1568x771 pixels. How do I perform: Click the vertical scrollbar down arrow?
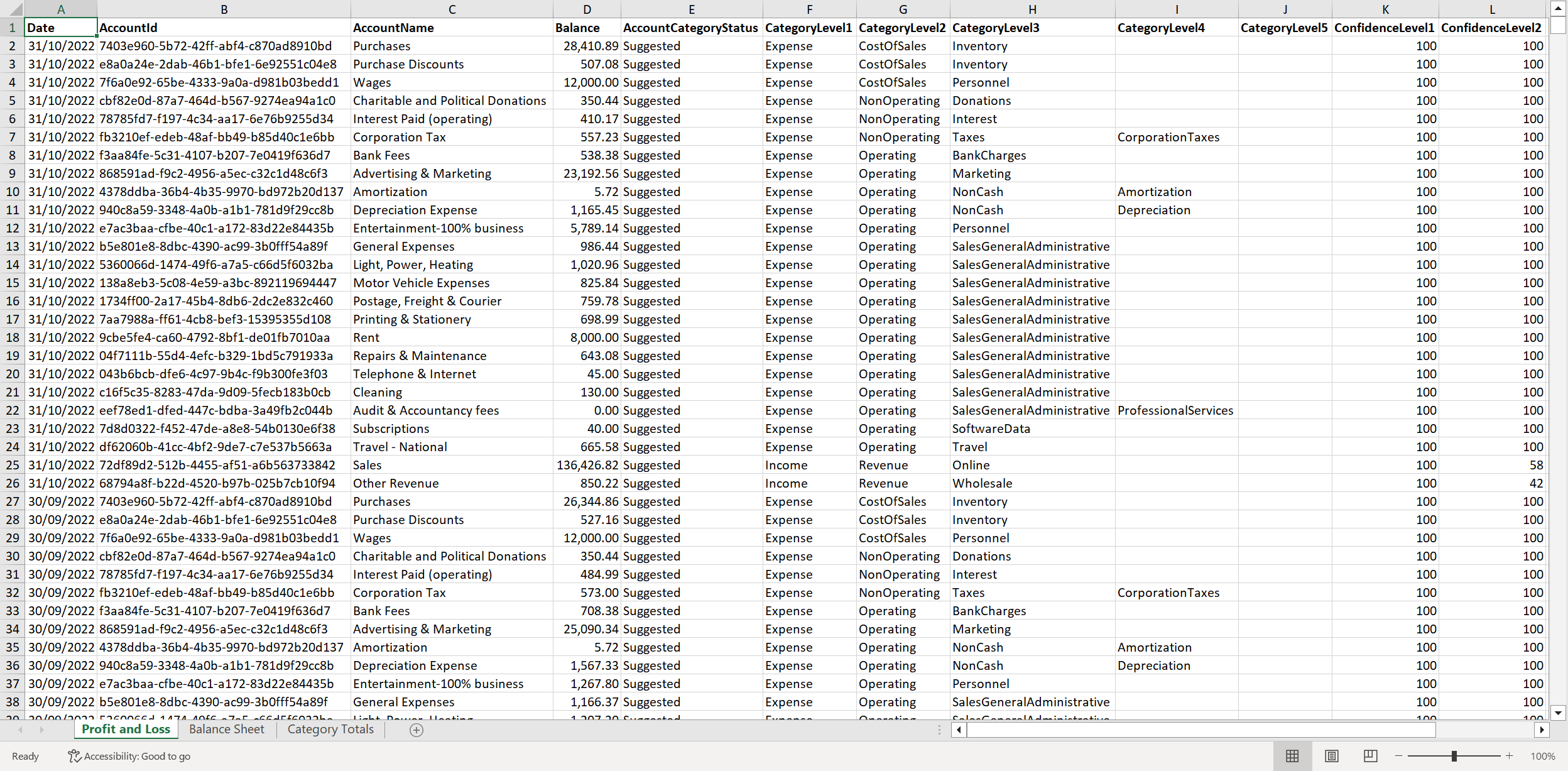click(1558, 713)
